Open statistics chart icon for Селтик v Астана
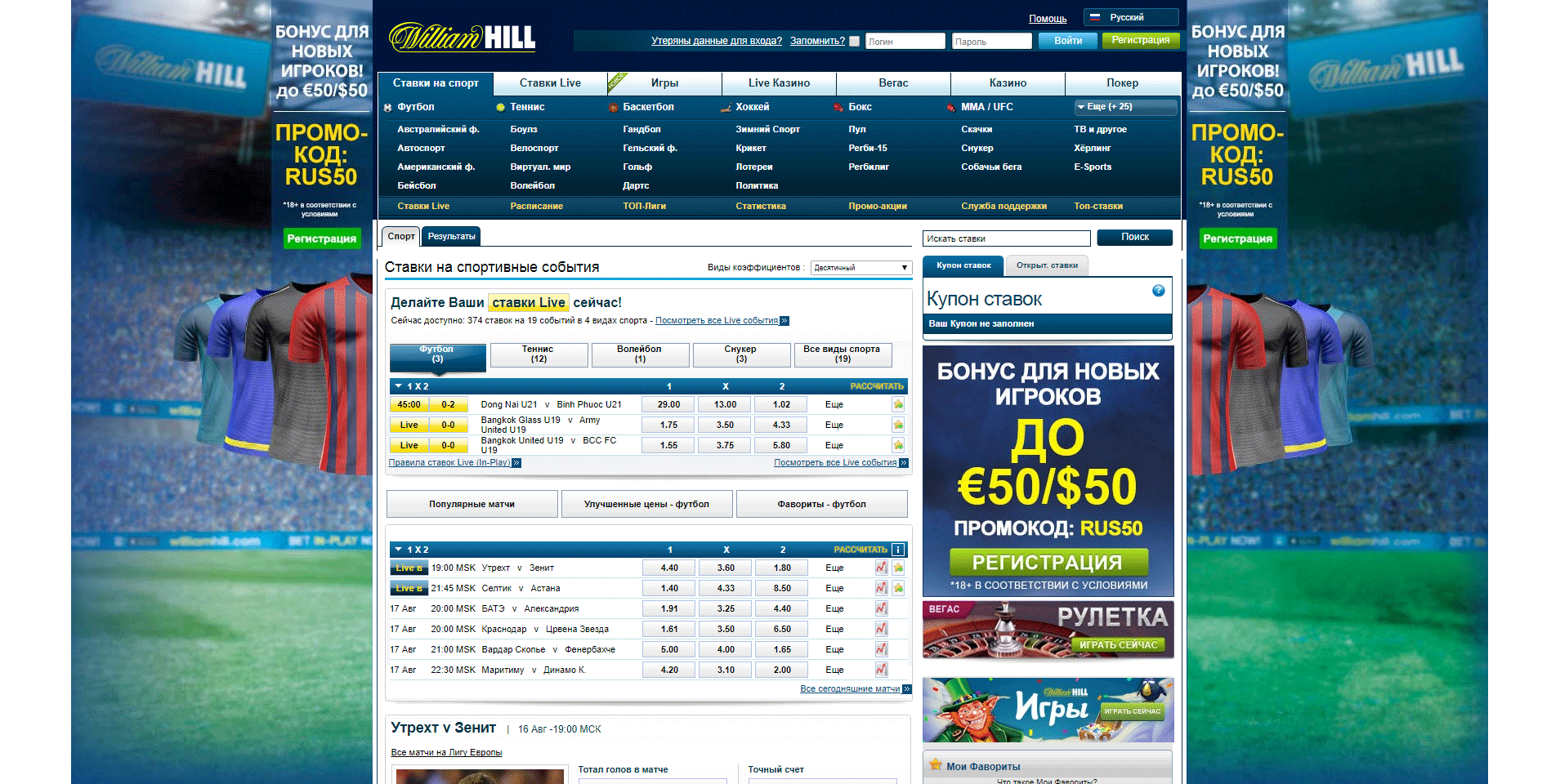1560x784 pixels. coord(881,588)
